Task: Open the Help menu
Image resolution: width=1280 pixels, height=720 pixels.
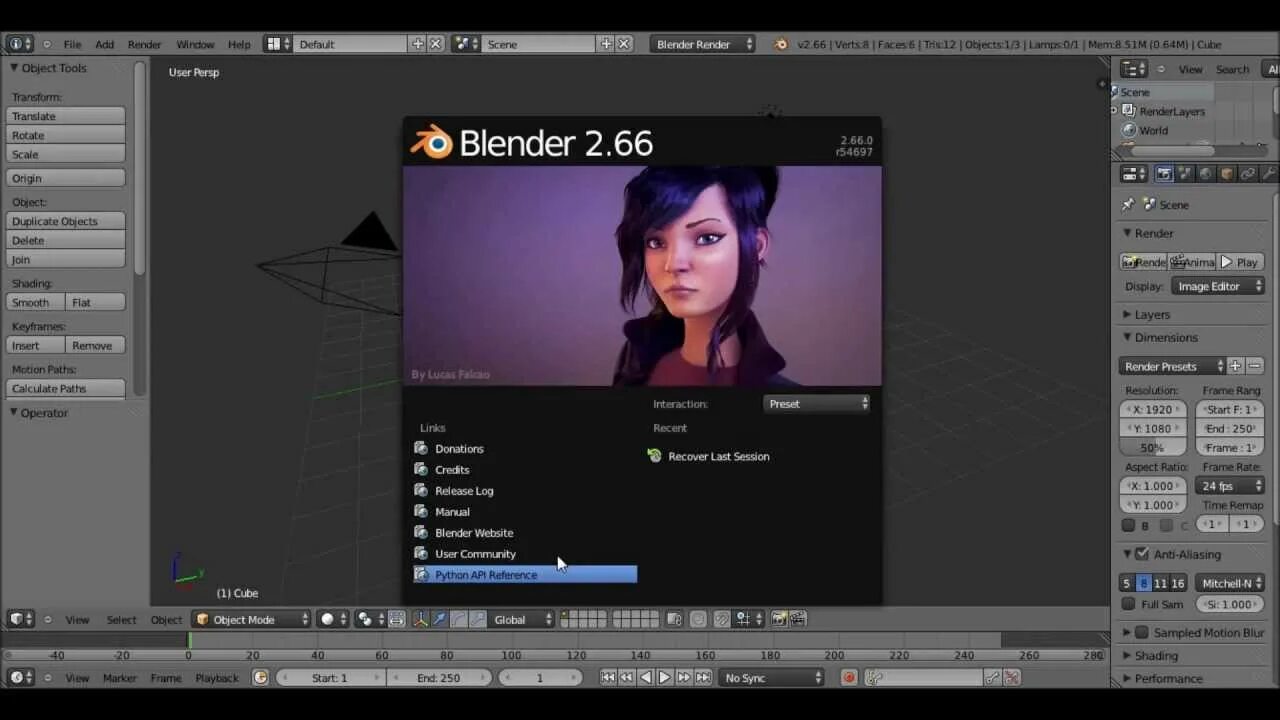Action: [239, 44]
